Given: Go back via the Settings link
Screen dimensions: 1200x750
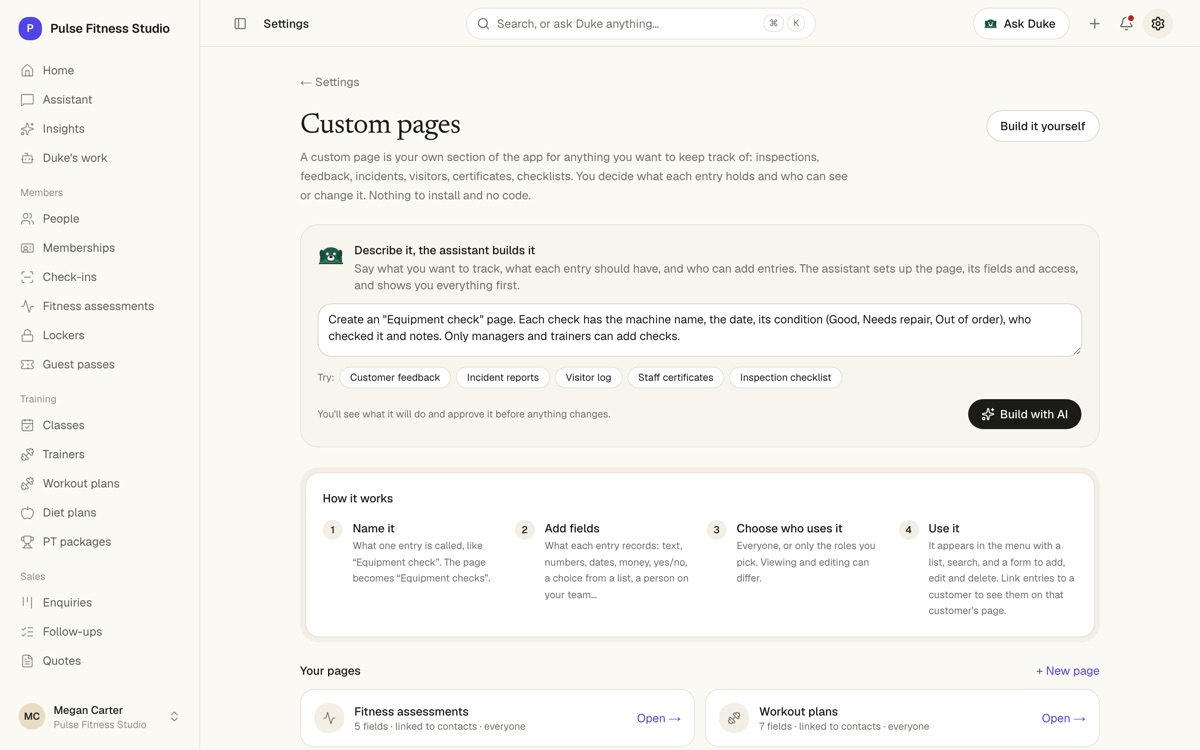Looking at the screenshot, I should click(330, 82).
